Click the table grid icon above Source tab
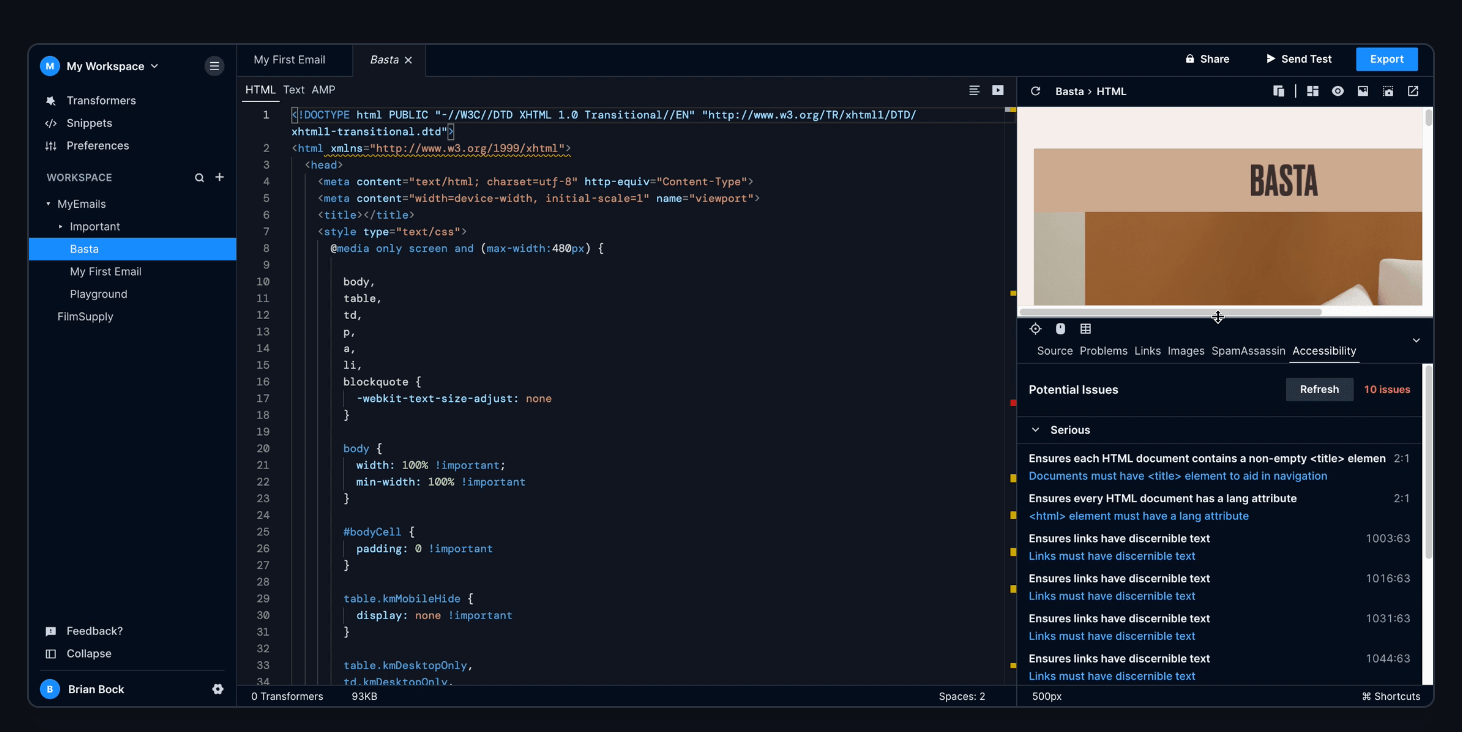1462x732 pixels. pos(1085,329)
